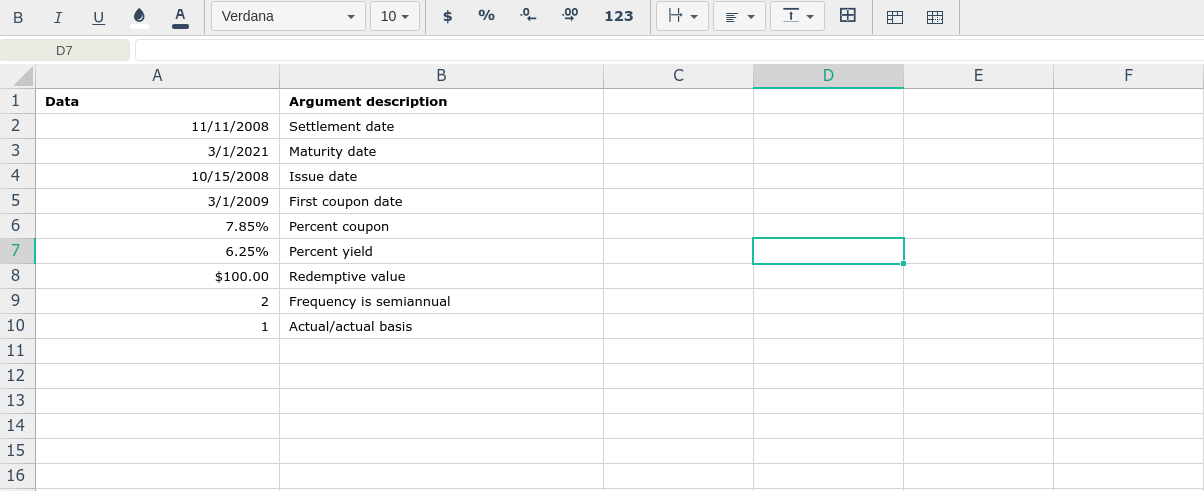
Task: Open the 123 number format menu
Action: point(619,16)
